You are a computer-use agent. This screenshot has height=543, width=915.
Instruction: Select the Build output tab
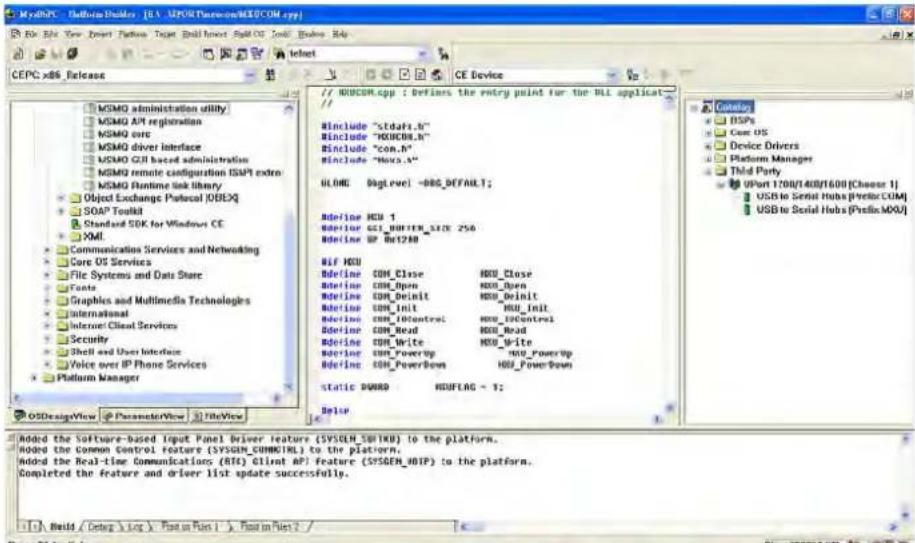pyautogui.click(x=62, y=527)
